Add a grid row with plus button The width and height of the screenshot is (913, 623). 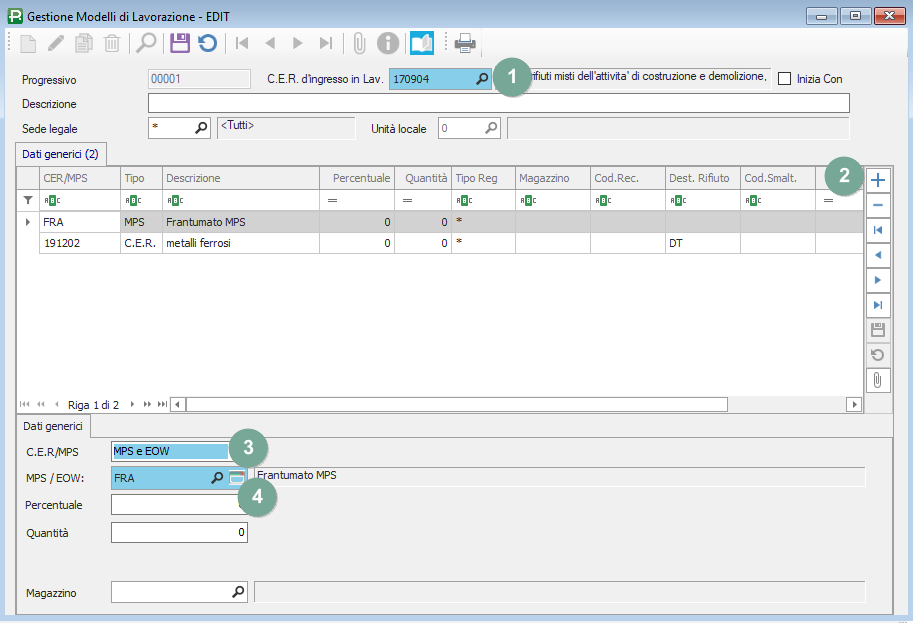pyautogui.click(x=878, y=180)
